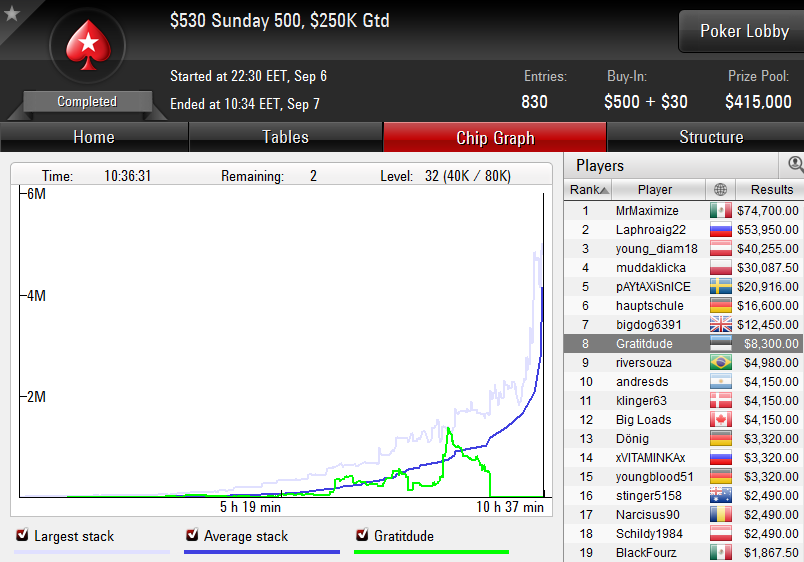Select player xVITAMINKAx in the list
This screenshot has width=804, height=562.
651,457
